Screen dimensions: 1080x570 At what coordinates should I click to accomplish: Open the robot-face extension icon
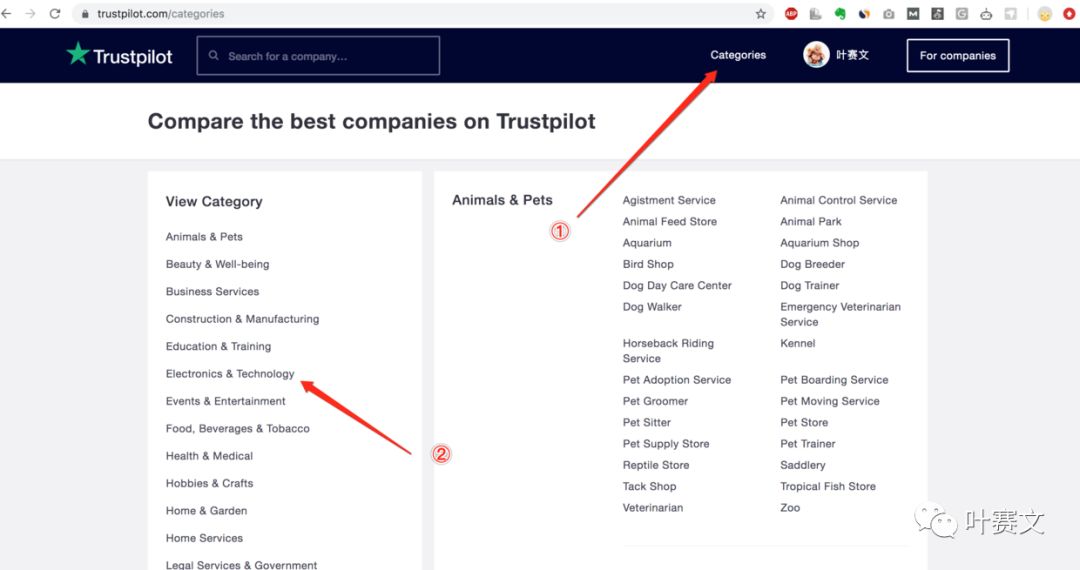(986, 14)
